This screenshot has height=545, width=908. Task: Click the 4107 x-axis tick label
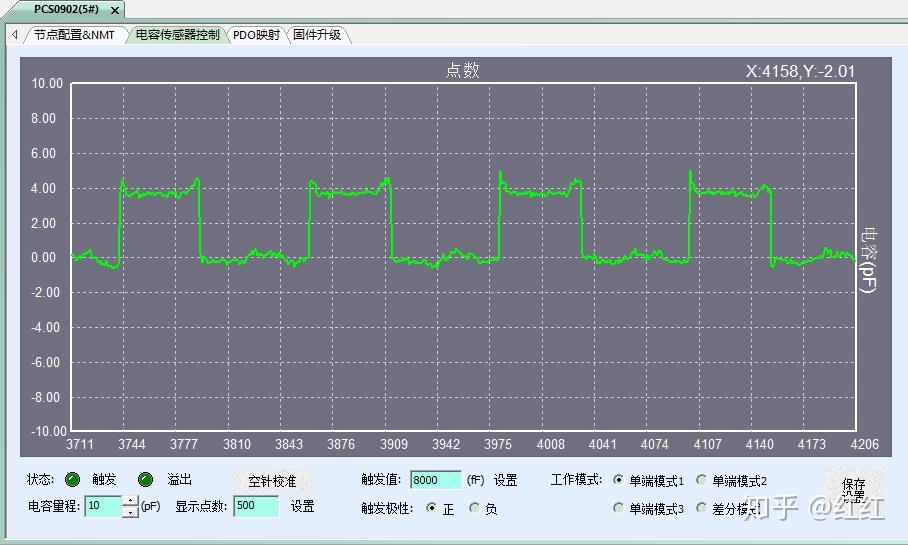tap(708, 444)
